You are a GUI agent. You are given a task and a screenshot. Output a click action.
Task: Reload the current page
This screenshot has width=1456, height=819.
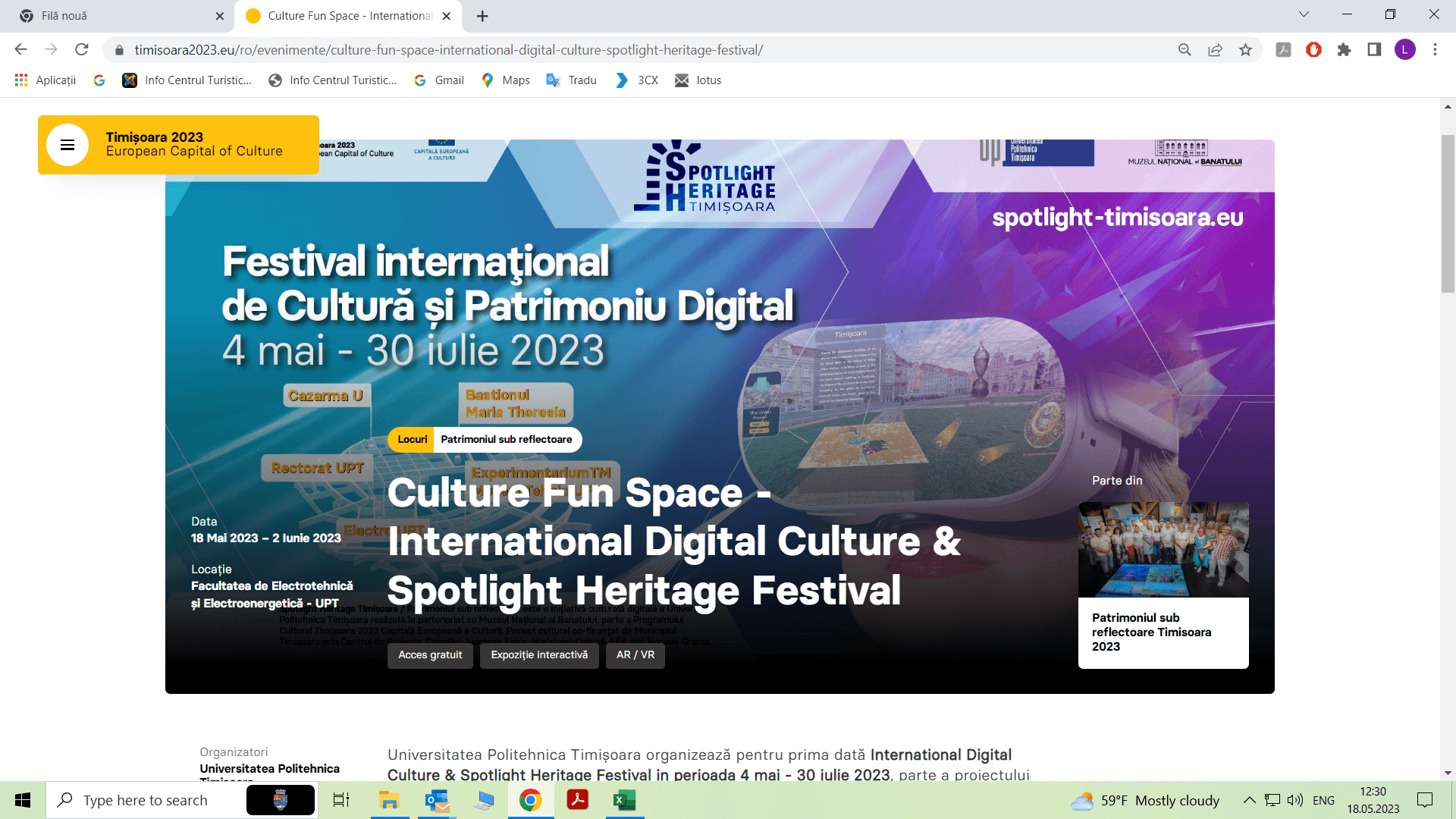pyautogui.click(x=82, y=50)
